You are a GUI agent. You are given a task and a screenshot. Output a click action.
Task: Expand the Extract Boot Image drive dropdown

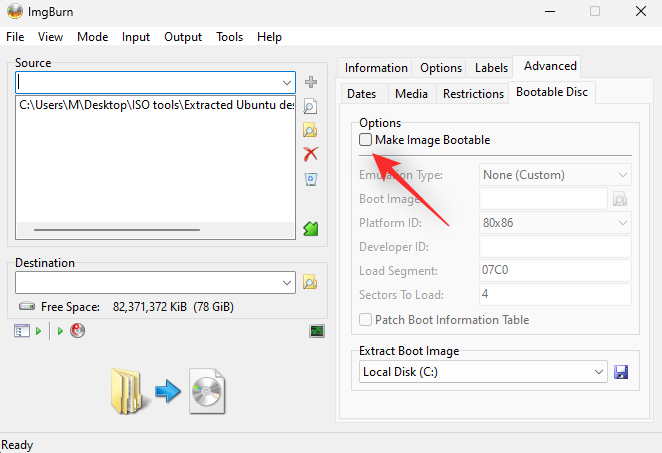(x=599, y=372)
